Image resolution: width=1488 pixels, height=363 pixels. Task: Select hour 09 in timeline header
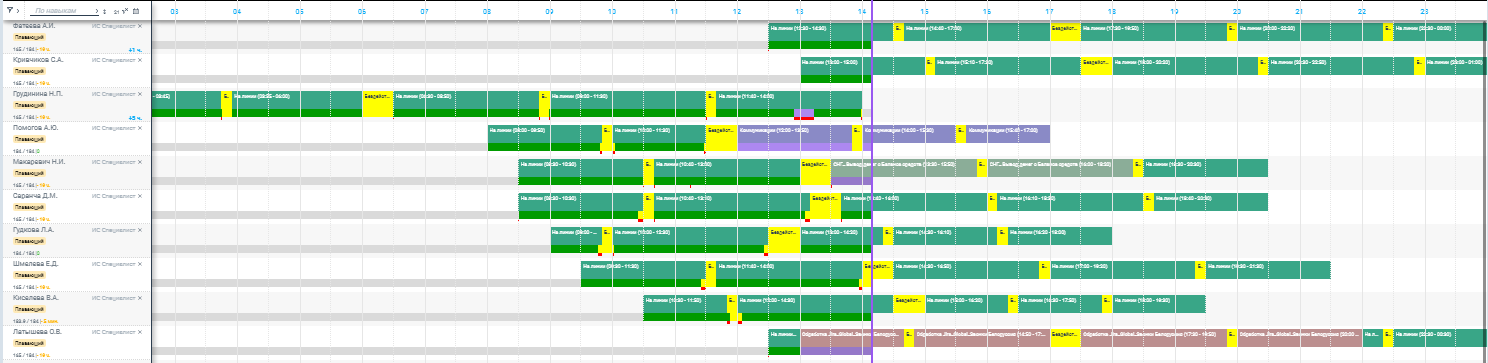(x=550, y=11)
